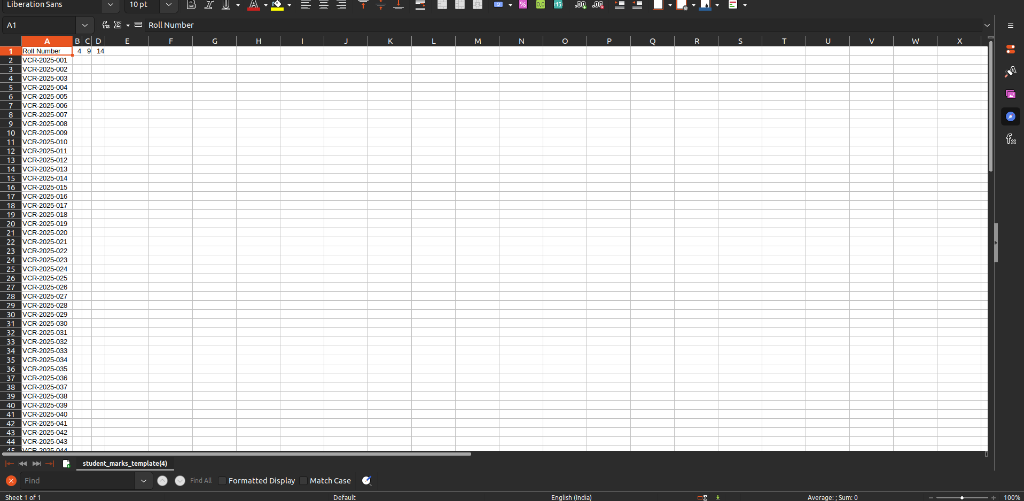Align cell content to the bottom
Viewport: 1024px width, 501px height.
(x=398, y=5)
